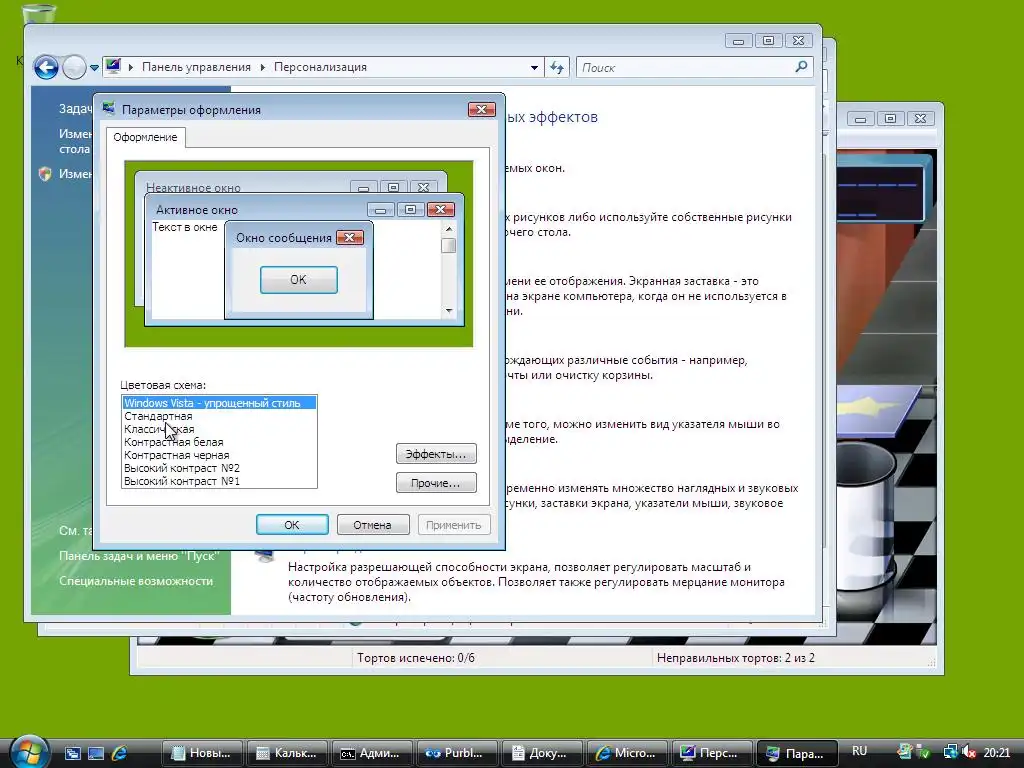Image resolution: width=1024 pixels, height=768 pixels.
Task: Click the network tray icon
Action: 951,752
